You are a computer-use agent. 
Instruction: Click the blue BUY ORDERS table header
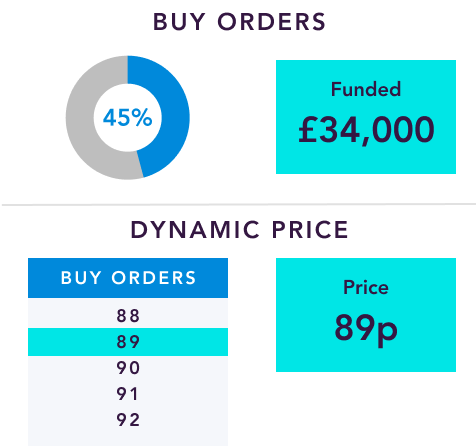tap(128, 278)
